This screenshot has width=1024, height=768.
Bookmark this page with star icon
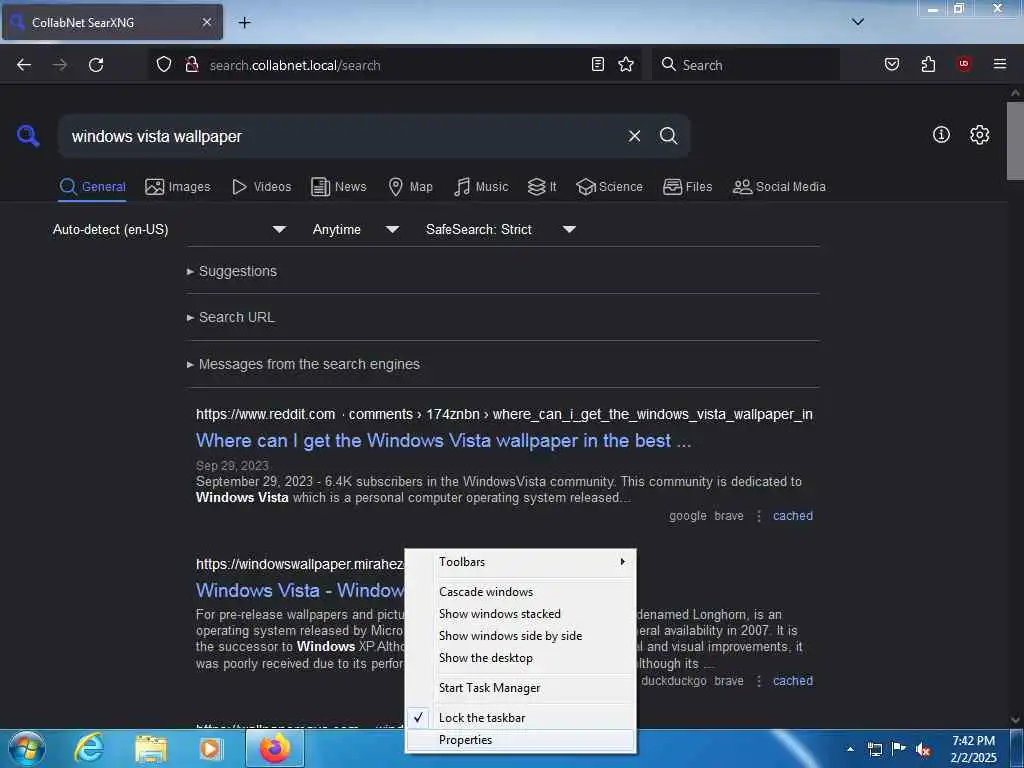point(626,64)
